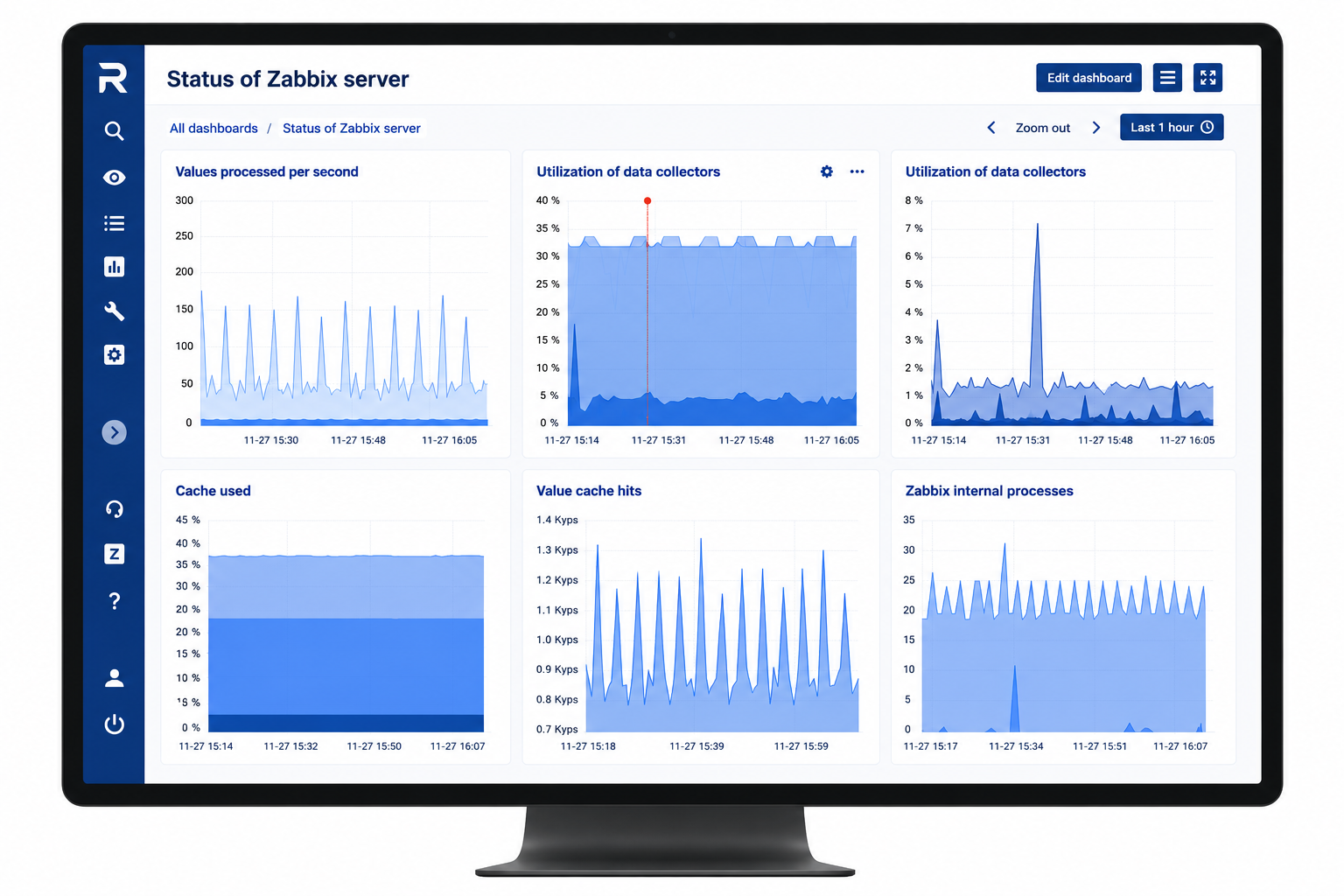Click 11-27 15:32 label on Cache used
Viewport: 1344px width, 896px height.
(290, 746)
